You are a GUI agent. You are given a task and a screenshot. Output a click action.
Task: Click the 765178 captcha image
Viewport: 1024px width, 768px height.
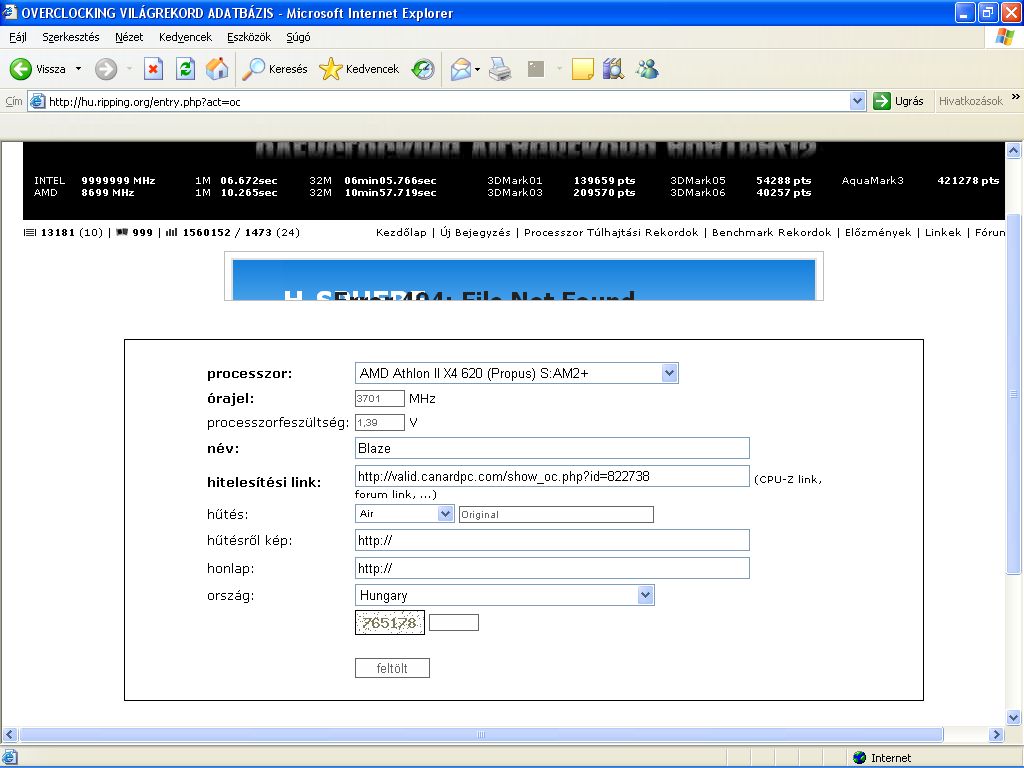tap(390, 622)
